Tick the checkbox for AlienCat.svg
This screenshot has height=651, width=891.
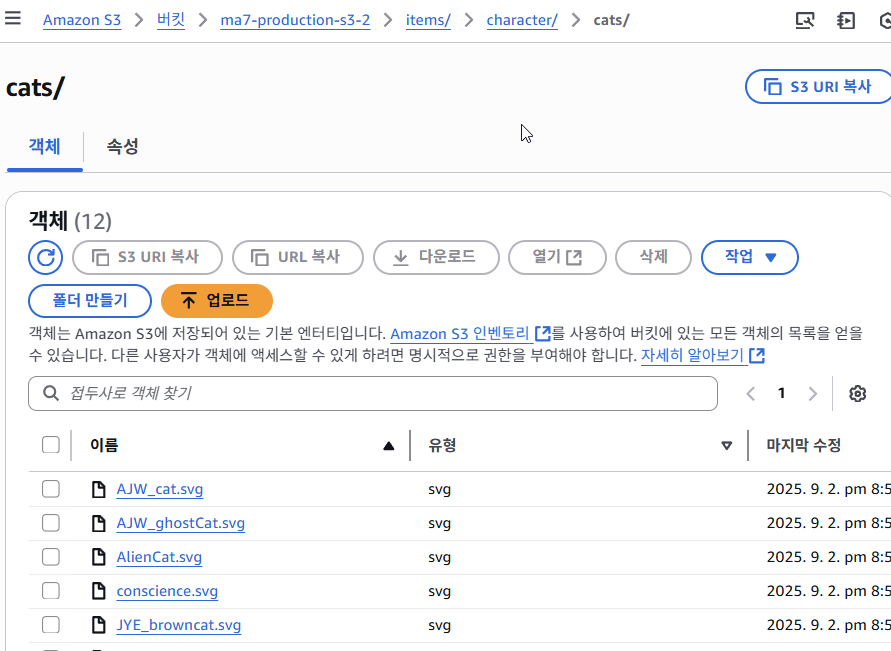tap(51, 557)
